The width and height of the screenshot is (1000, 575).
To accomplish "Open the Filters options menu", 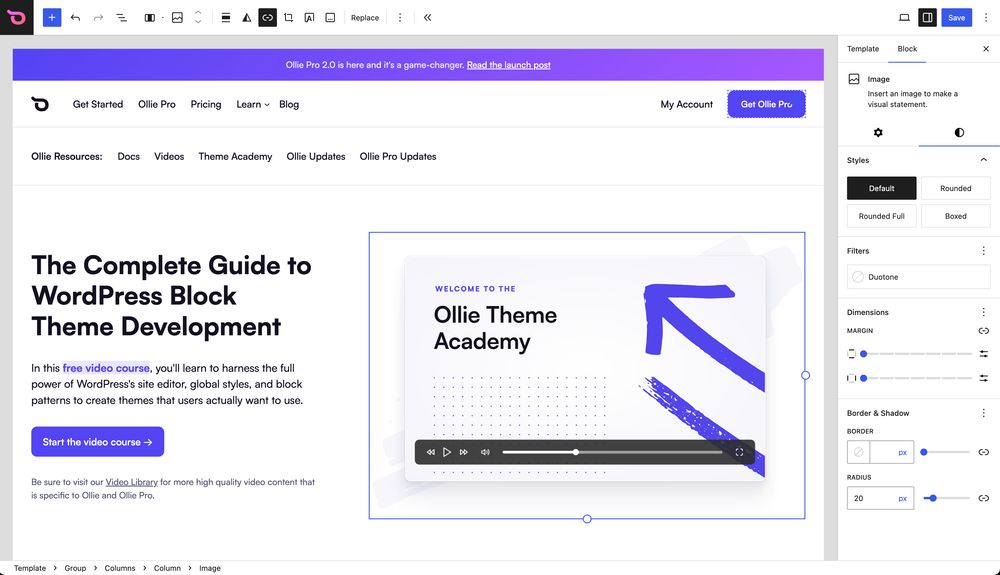I will (x=983, y=251).
